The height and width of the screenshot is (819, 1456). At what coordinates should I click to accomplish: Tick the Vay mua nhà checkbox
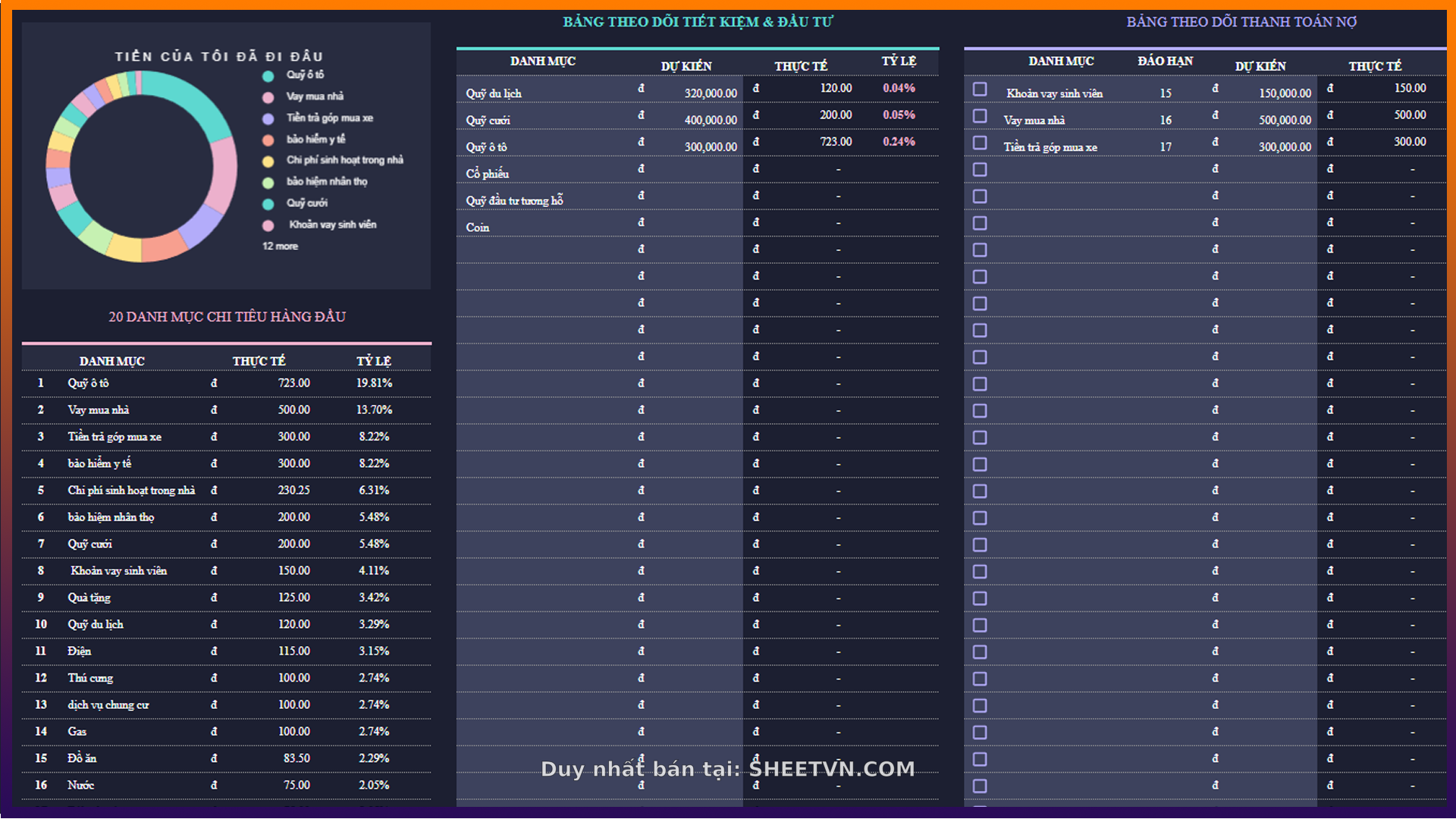[x=980, y=116]
